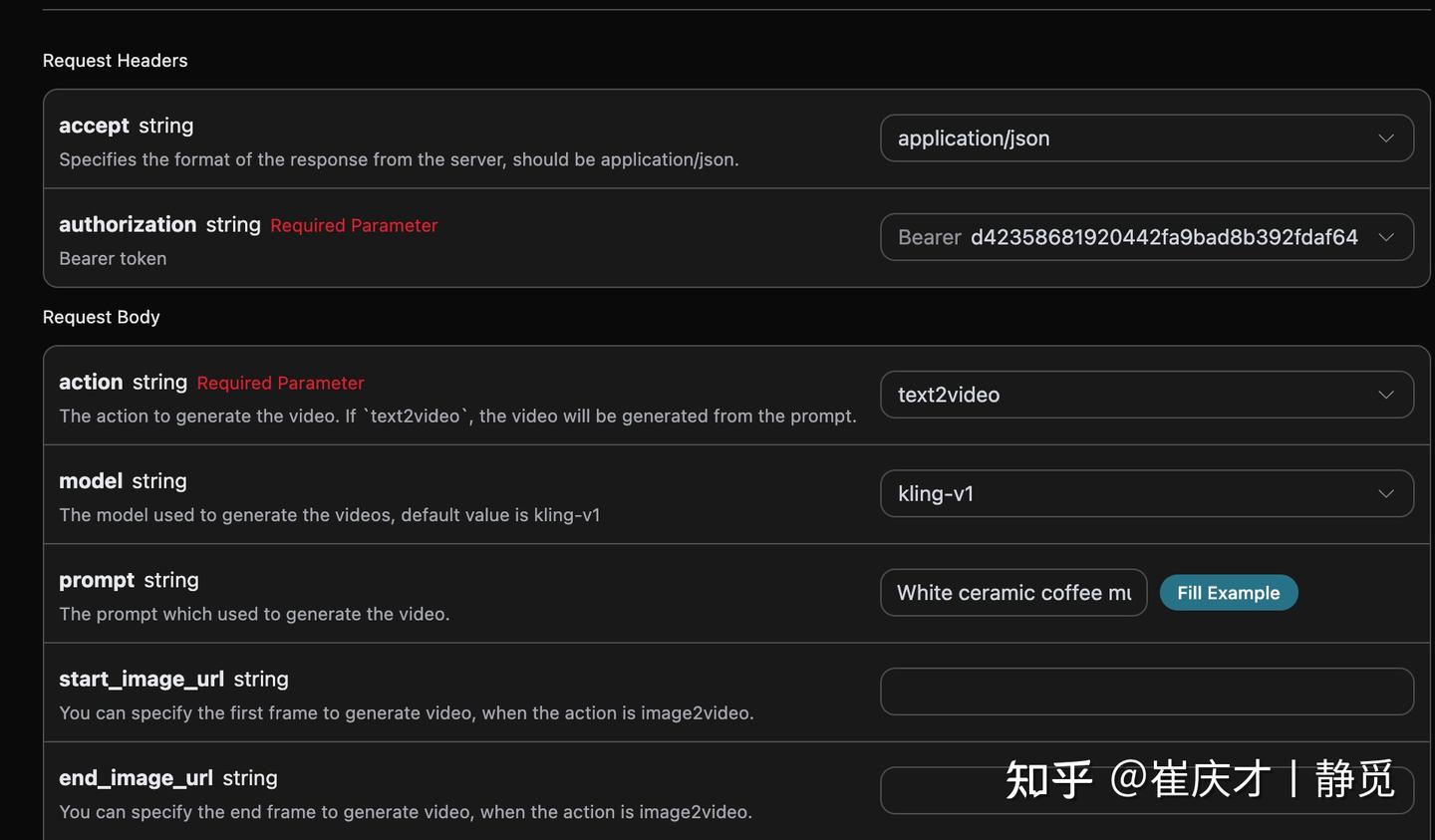Click the model dropdown chevron arrow
Image resolution: width=1435 pixels, height=840 pixels.
pyautogui.click(x=1386, y=493)
